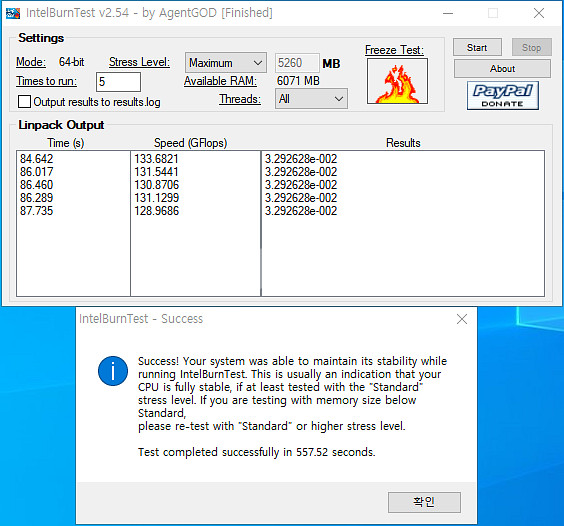Image resolution: width=564 pixels, height=526 pixels.
Task: Click the Time (s) column header
Action: tap(66, 143)
